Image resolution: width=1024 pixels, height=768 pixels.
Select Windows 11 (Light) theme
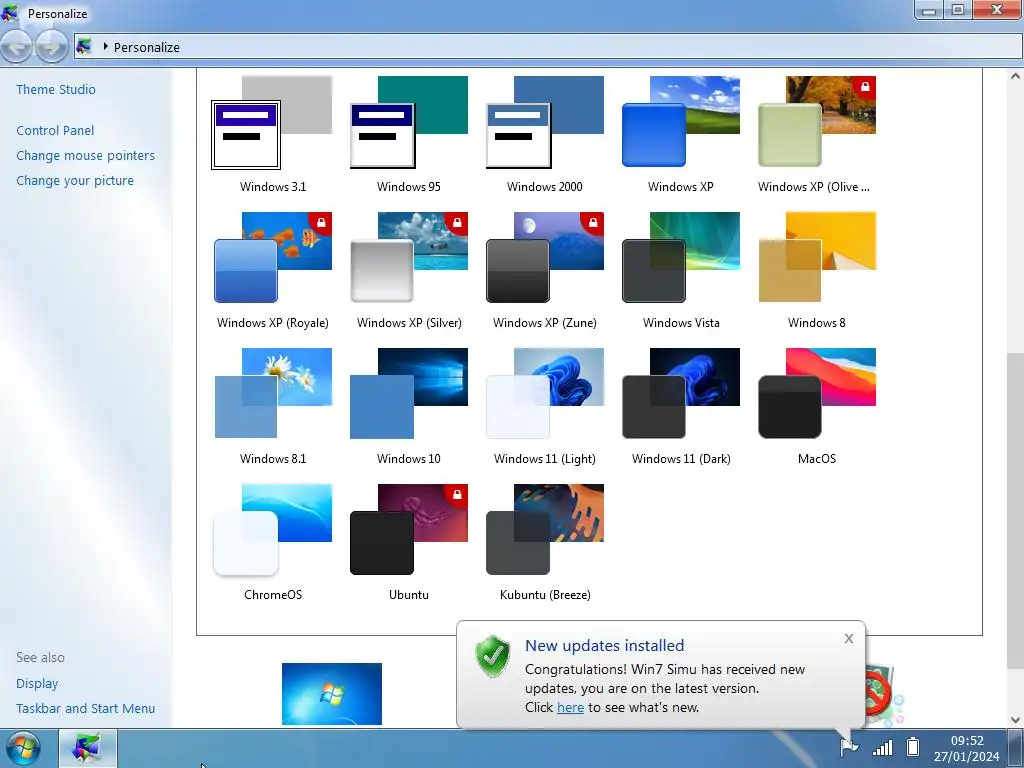[x=545, y=406]
